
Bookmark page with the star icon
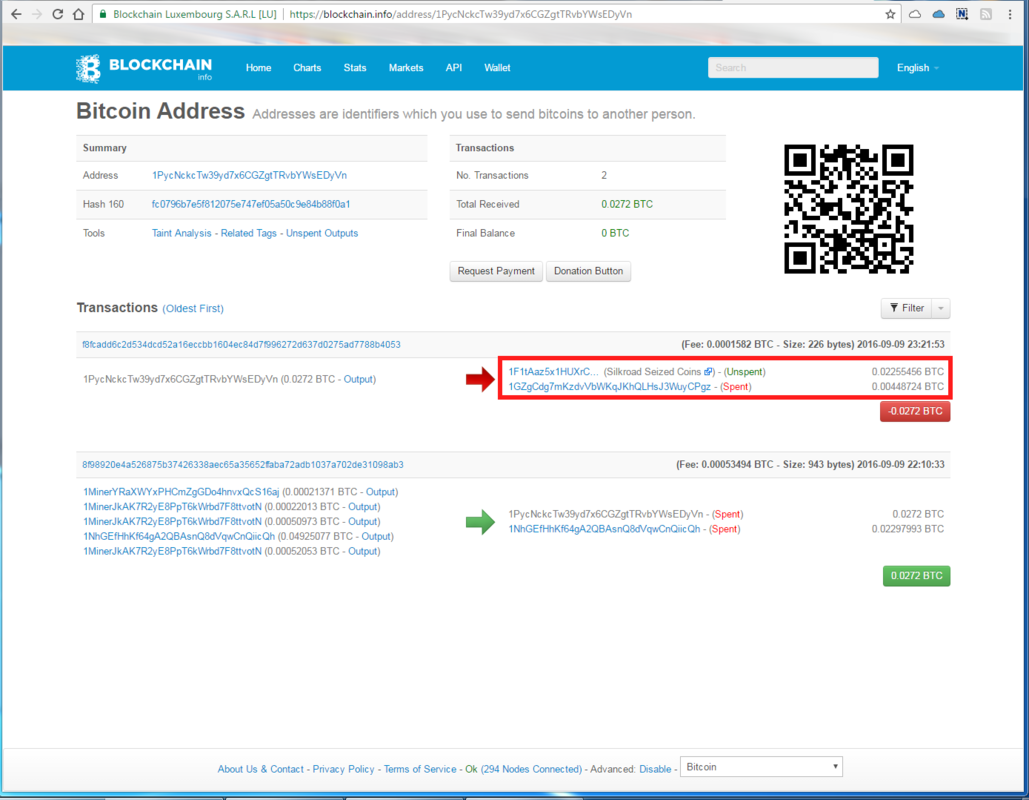[x=890, y=14]
